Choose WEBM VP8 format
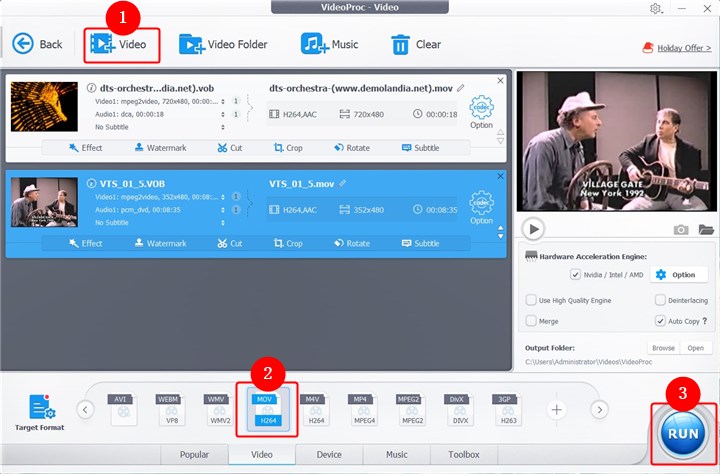The width and height of the screenshot is (720, 474). pyautogui.click(x=170, y=409)
